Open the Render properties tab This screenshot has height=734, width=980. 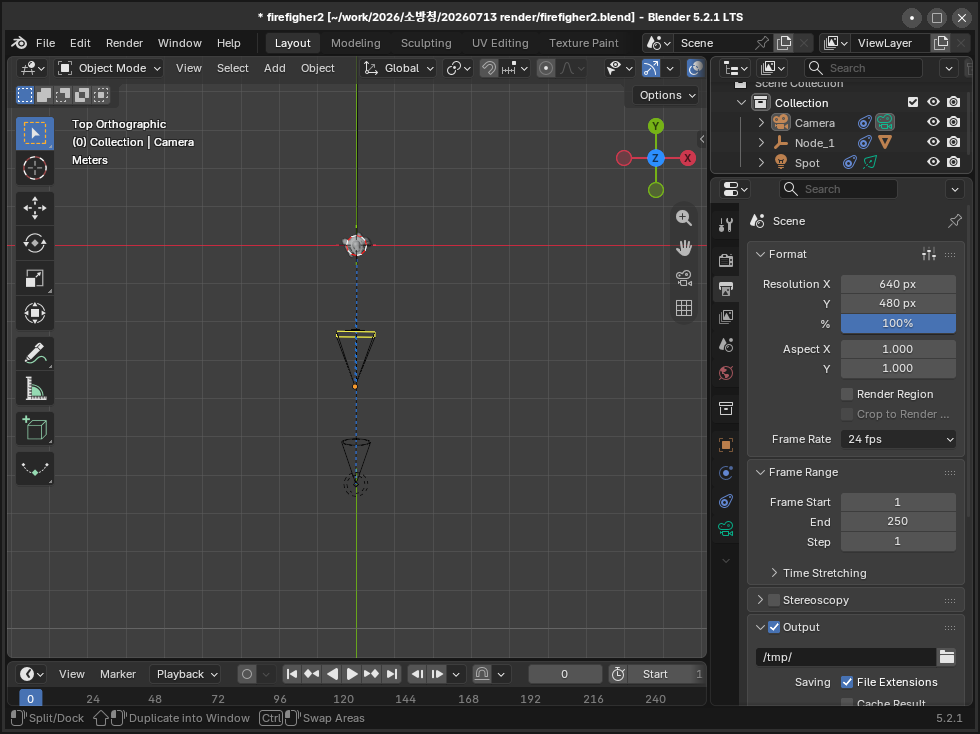[726, 260]
